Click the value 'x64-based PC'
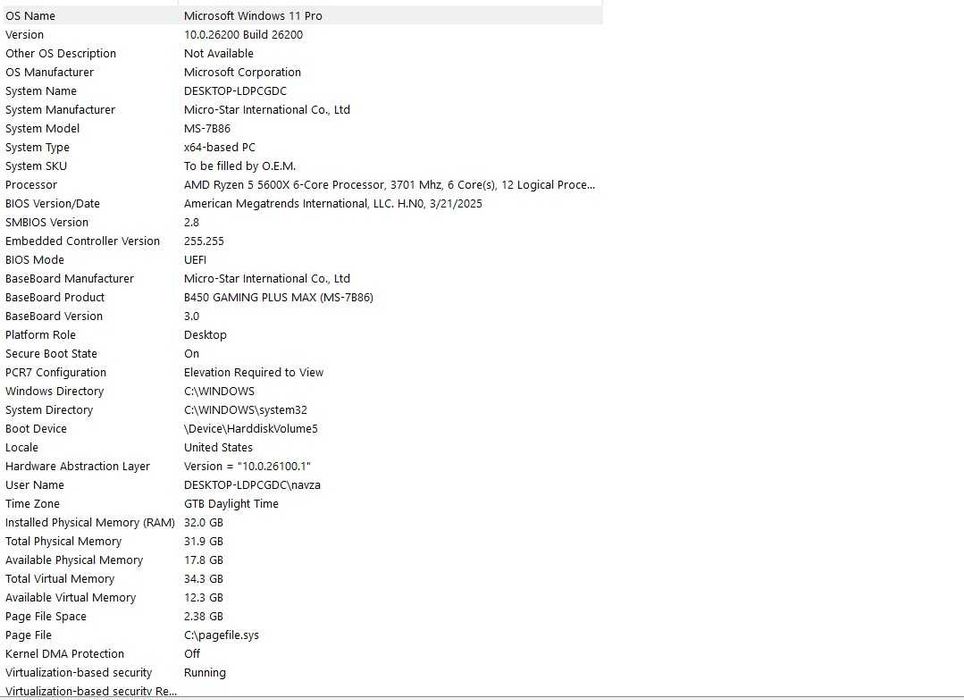The image size is (964, 700). tap(219, 147)
